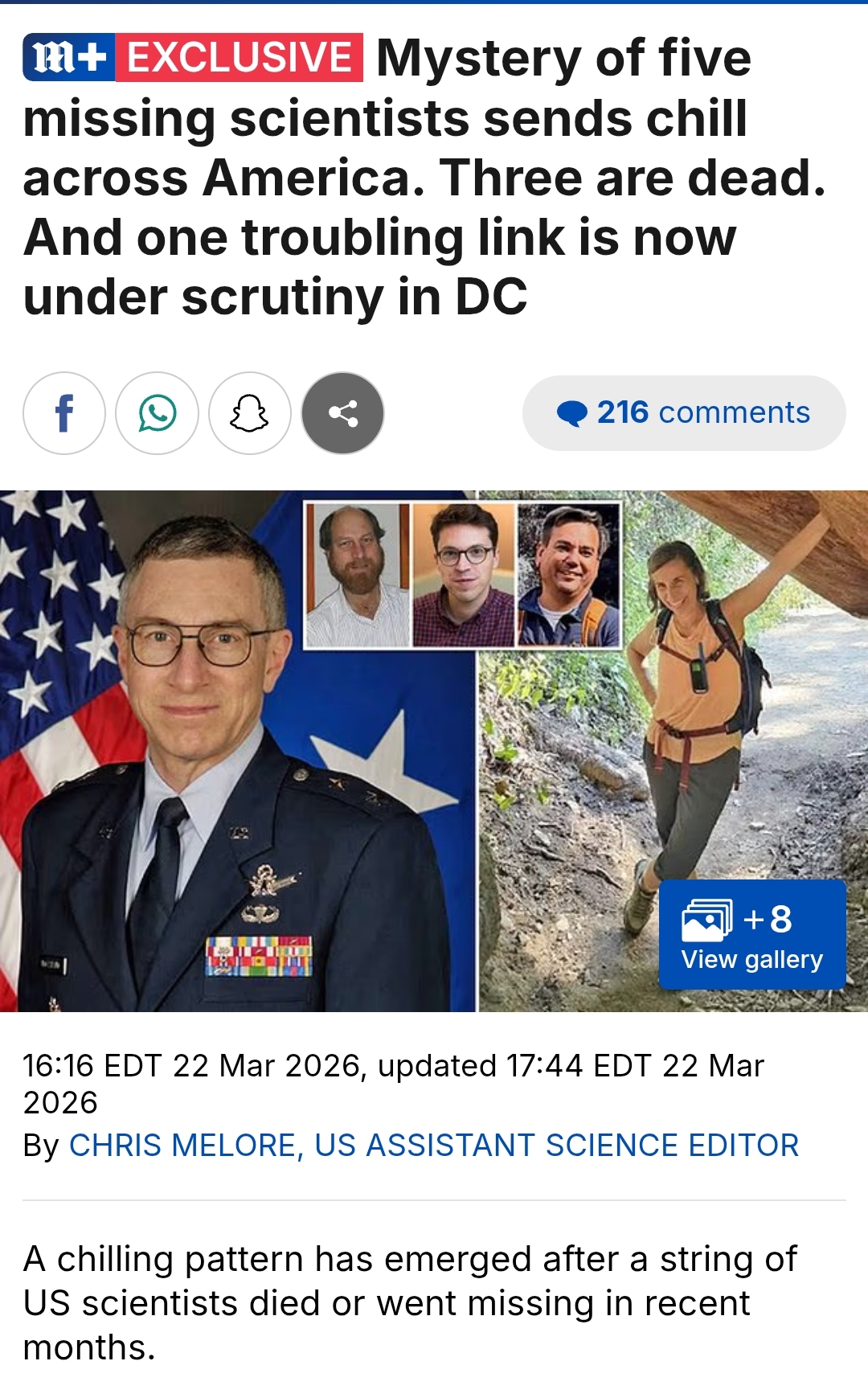Tap the gallery pictures icon on the image
Image resolution: width=868 pixels, height=1398 pixels.
pos(707,920)
